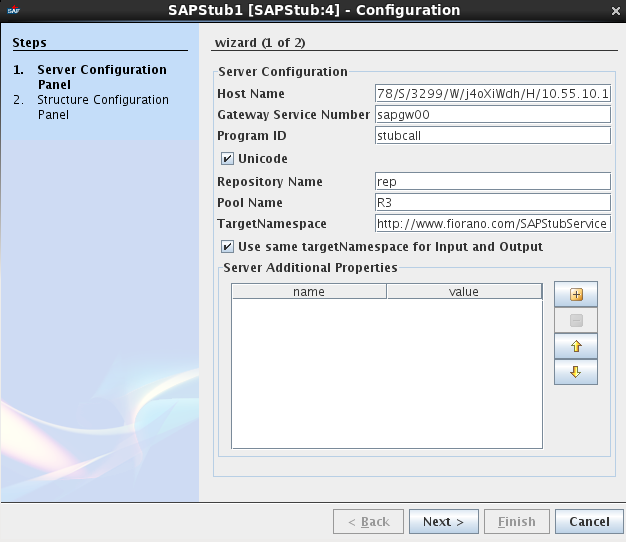Move property down with yellow arrow
This screenshot has height=542, width=626.
coord(576,372)
